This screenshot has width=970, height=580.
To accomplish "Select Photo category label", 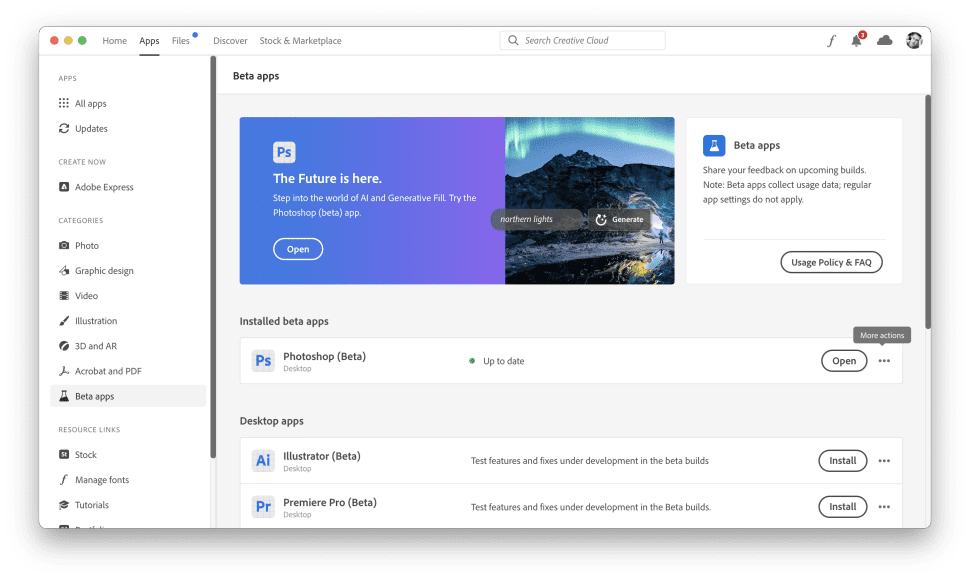I will coord(87,246).
